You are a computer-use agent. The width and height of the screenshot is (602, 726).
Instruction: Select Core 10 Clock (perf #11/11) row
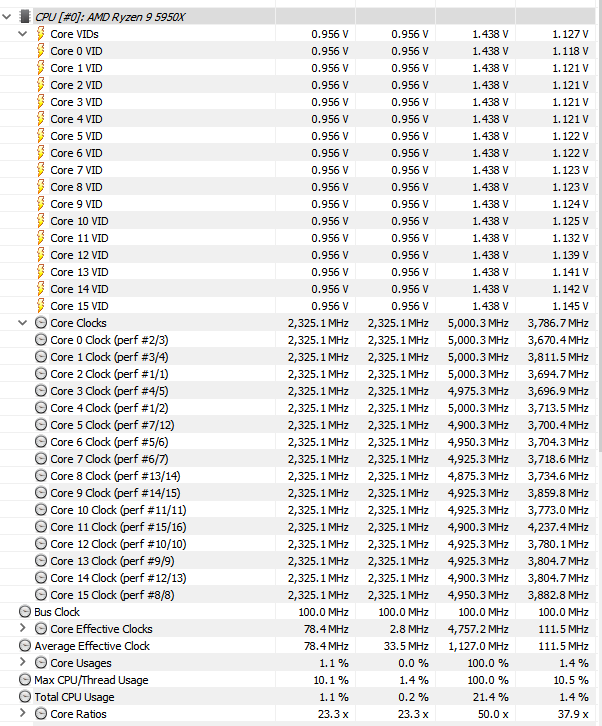coord(118,510)
